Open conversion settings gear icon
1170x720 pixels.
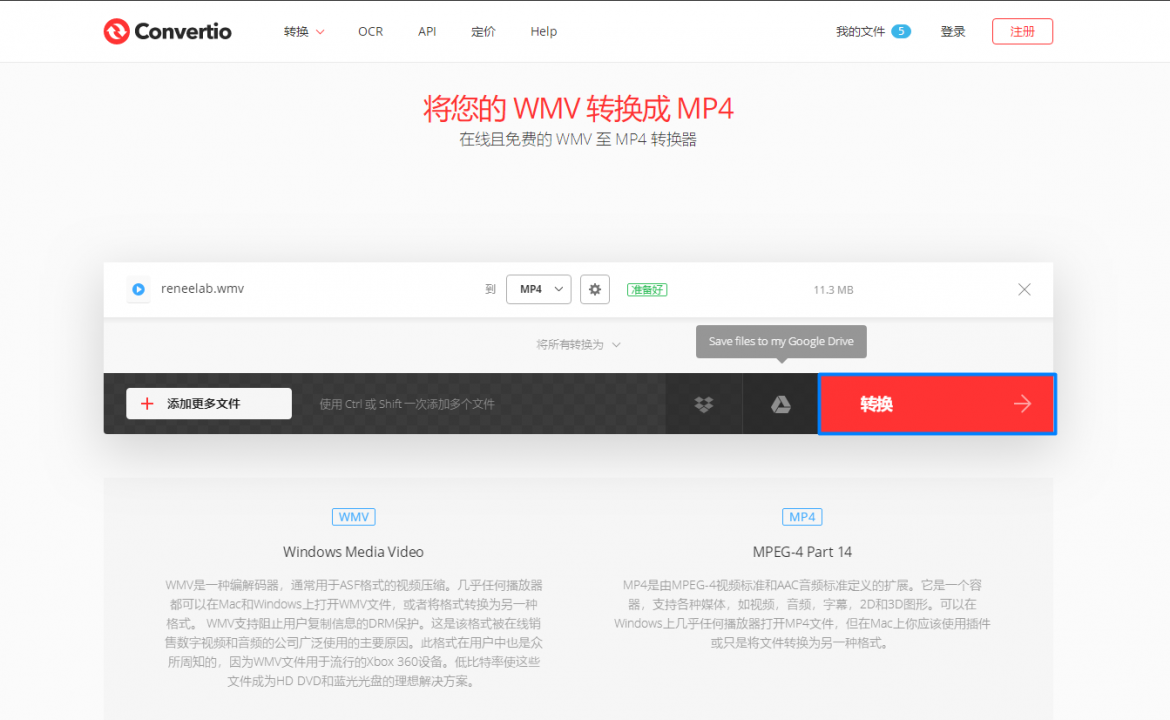[x=595, y=289]
